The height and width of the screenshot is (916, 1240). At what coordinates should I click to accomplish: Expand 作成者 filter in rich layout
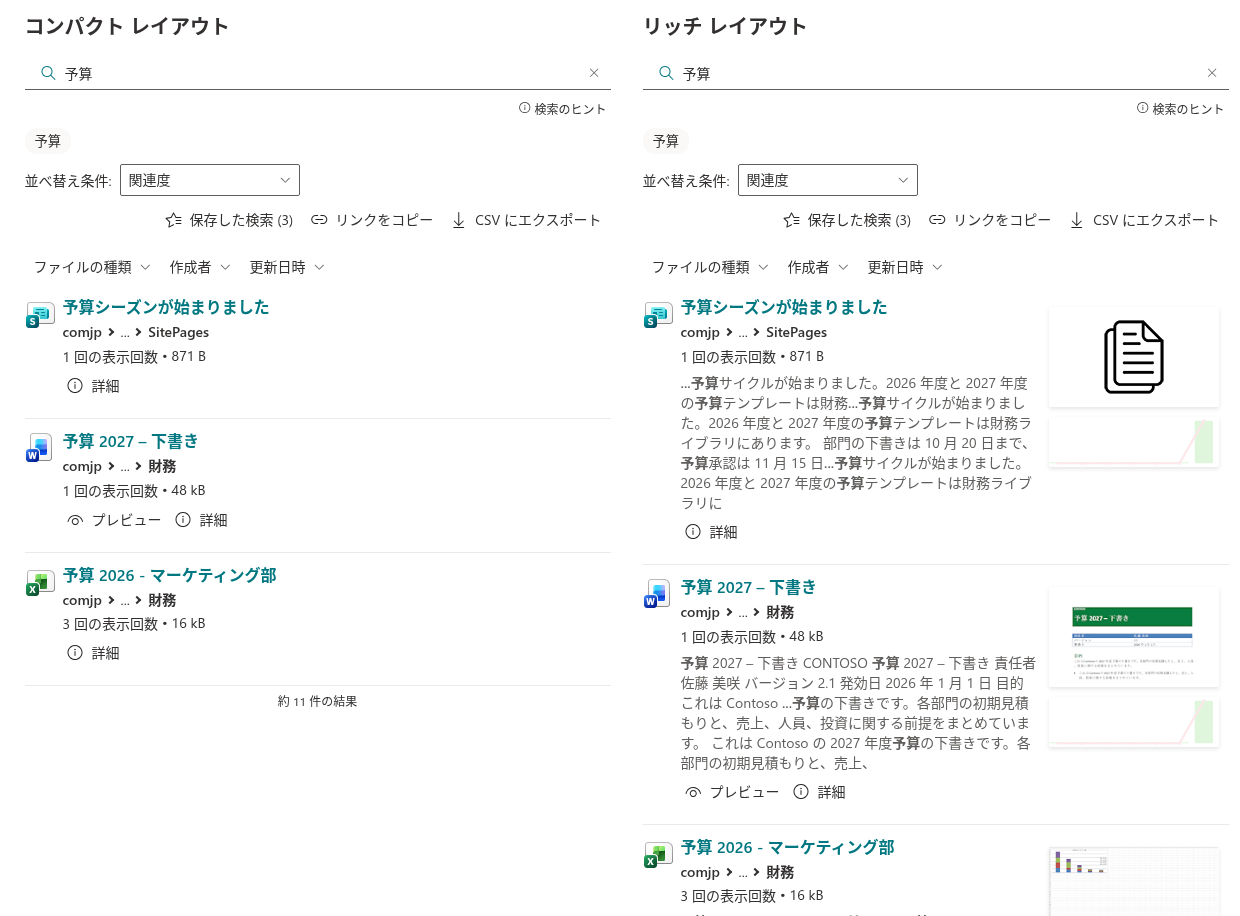pos(818,267)
